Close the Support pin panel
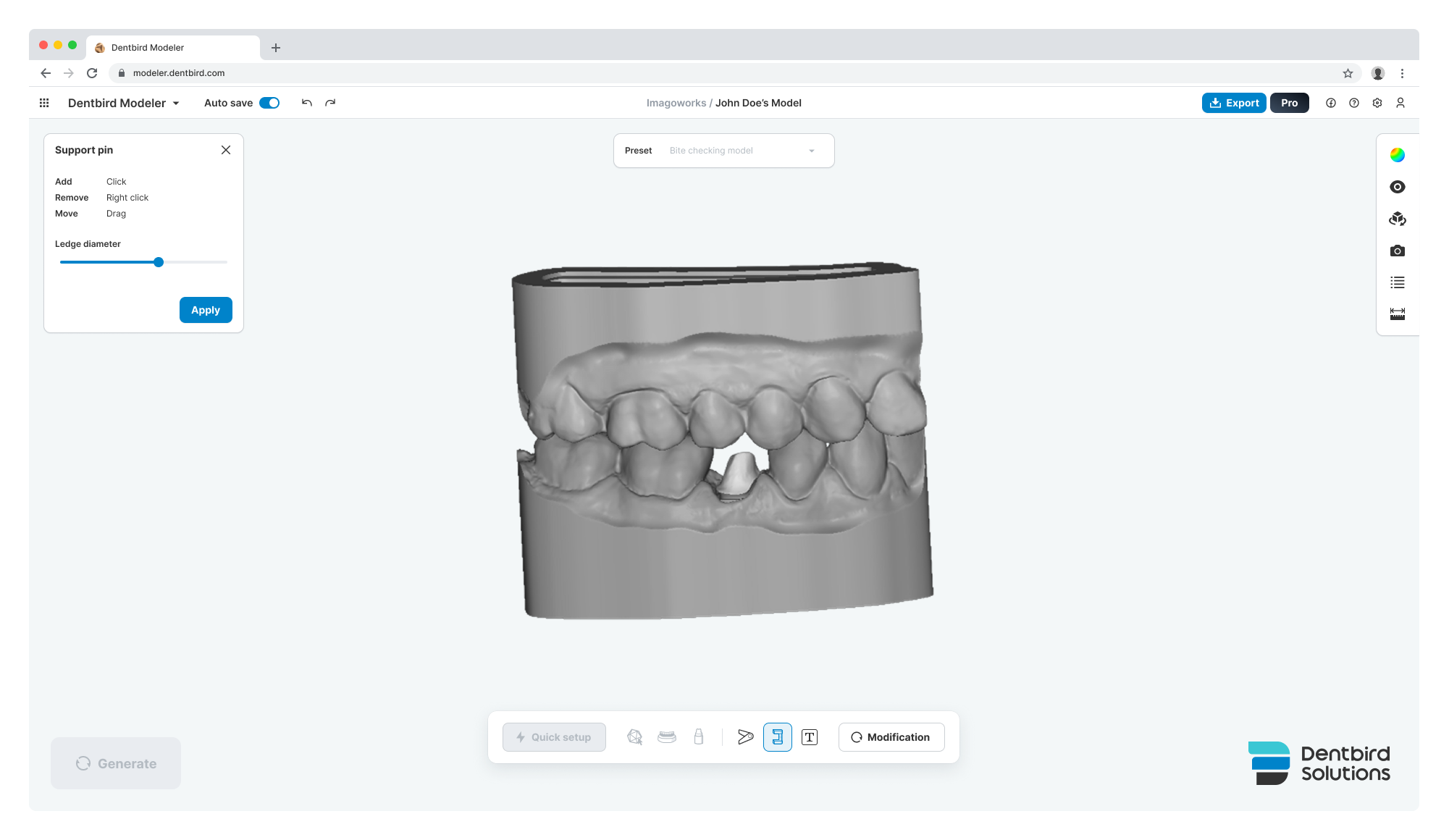 coord(226,150)
